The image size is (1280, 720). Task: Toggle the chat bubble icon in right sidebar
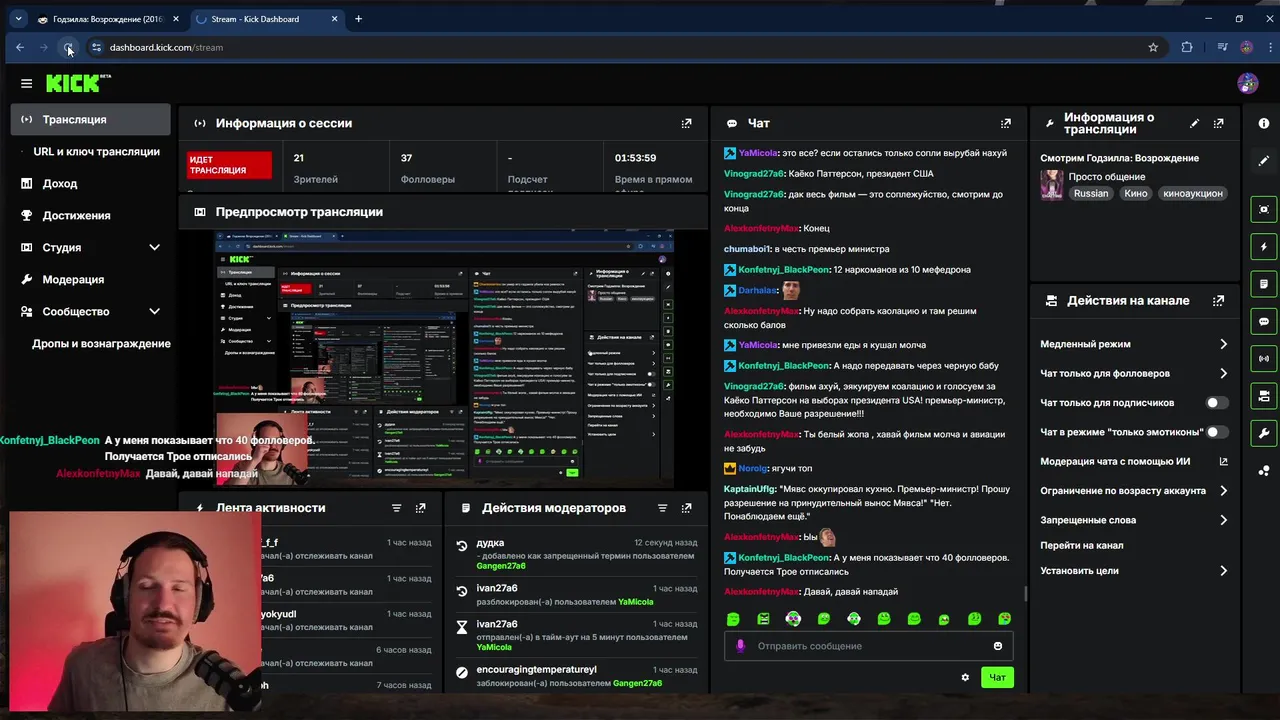pos(1264,322)
